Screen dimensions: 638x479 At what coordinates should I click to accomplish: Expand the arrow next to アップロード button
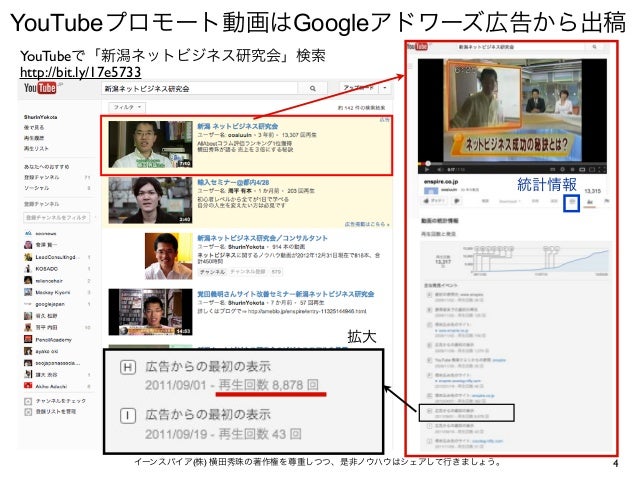coord(385,88)
